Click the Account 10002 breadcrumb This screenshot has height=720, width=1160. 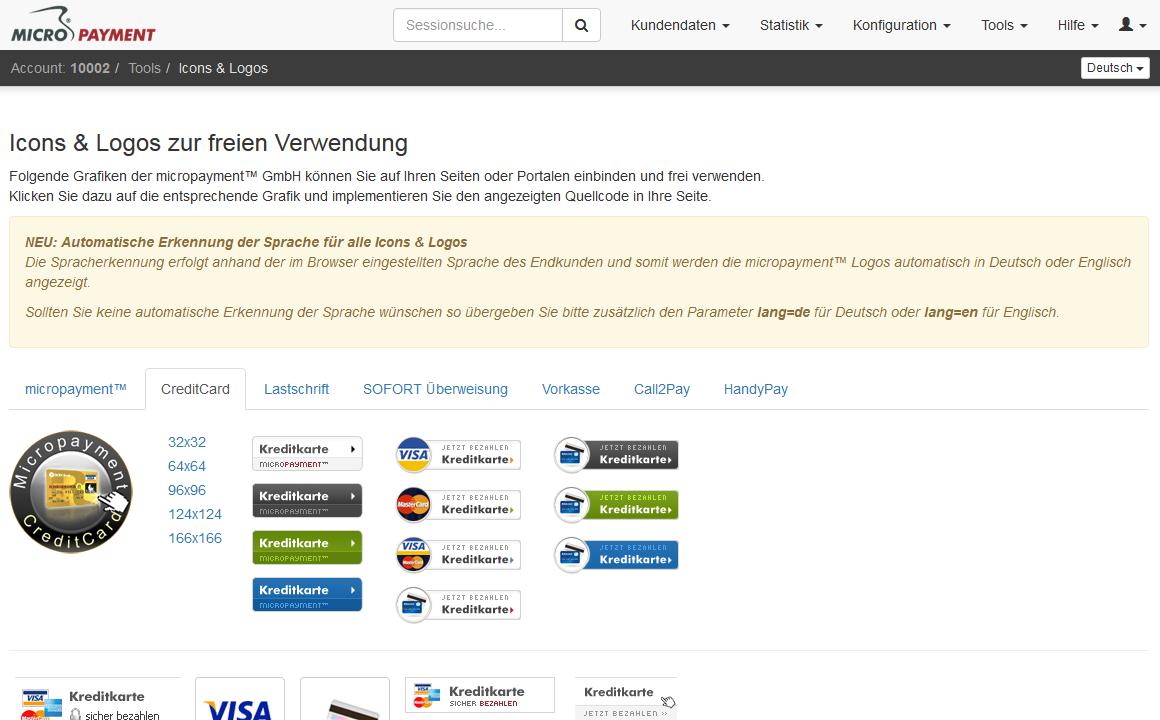[x=60, y=68]
